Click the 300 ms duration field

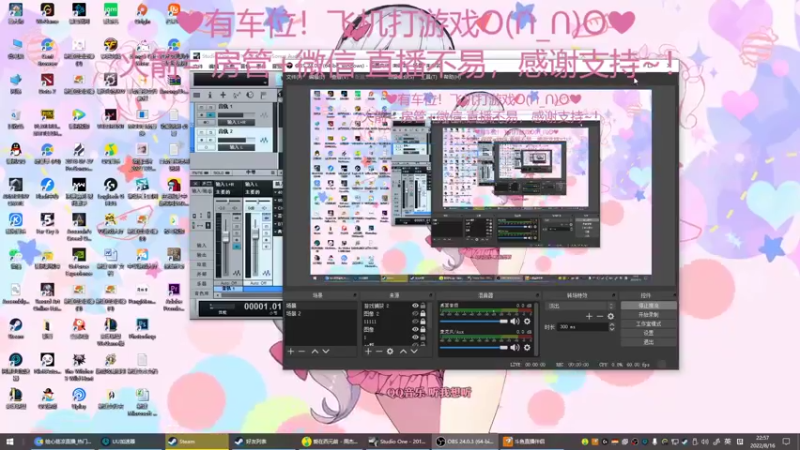pos(583,327)
